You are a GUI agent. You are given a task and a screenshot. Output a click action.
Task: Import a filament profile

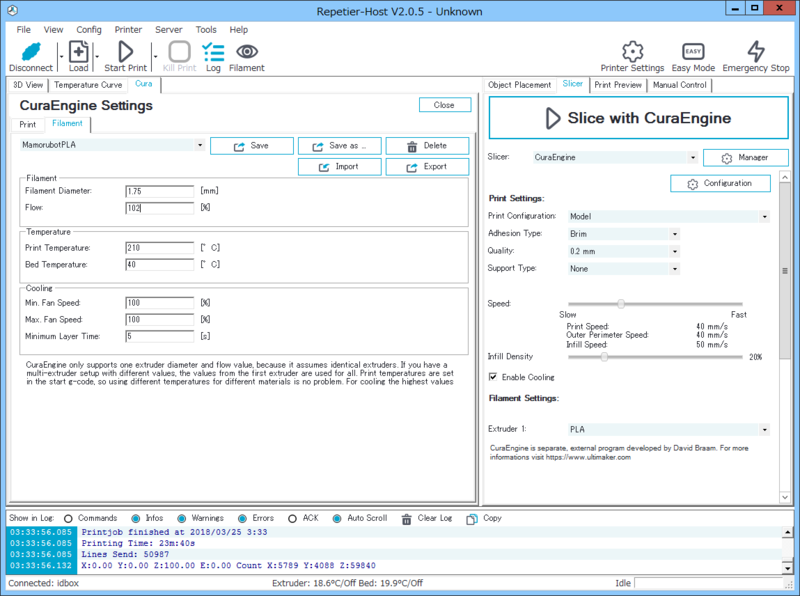[340, 167]
